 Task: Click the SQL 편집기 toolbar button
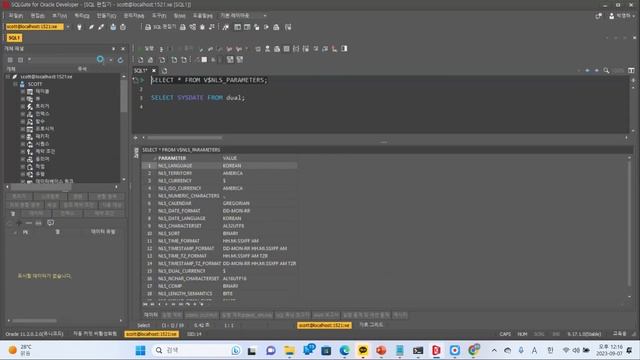[160, 27]
